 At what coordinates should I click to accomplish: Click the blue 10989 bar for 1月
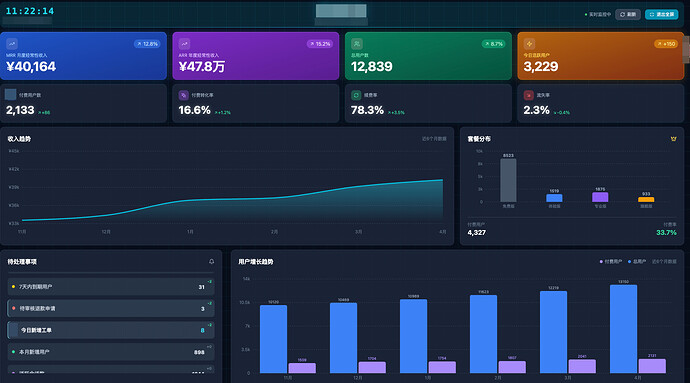[413, 336]
